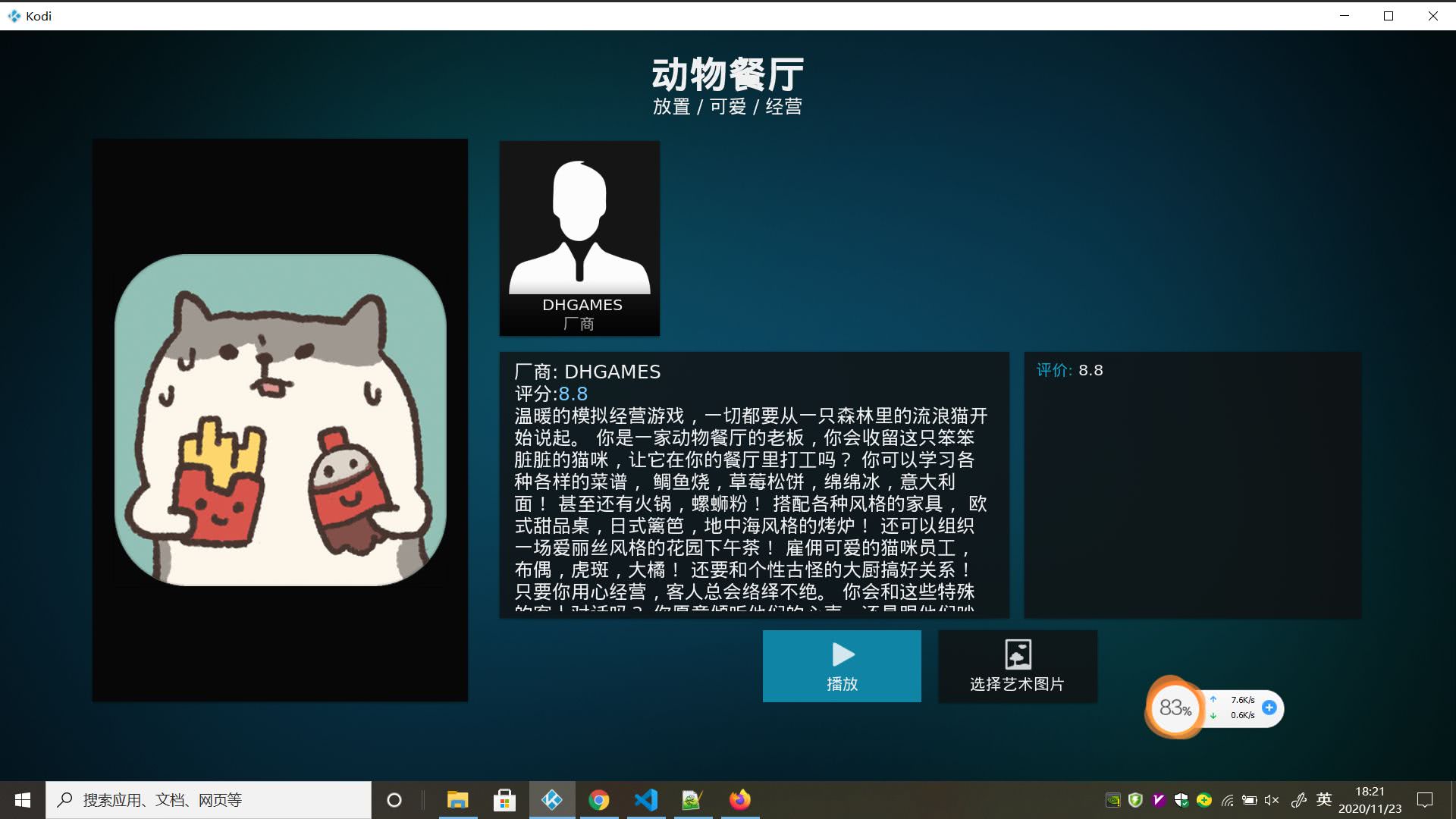The height and width of the screenshot is (819, 1456).
Task: Open 选择艺术图片 art chooser
Action: pos(1018,666)
